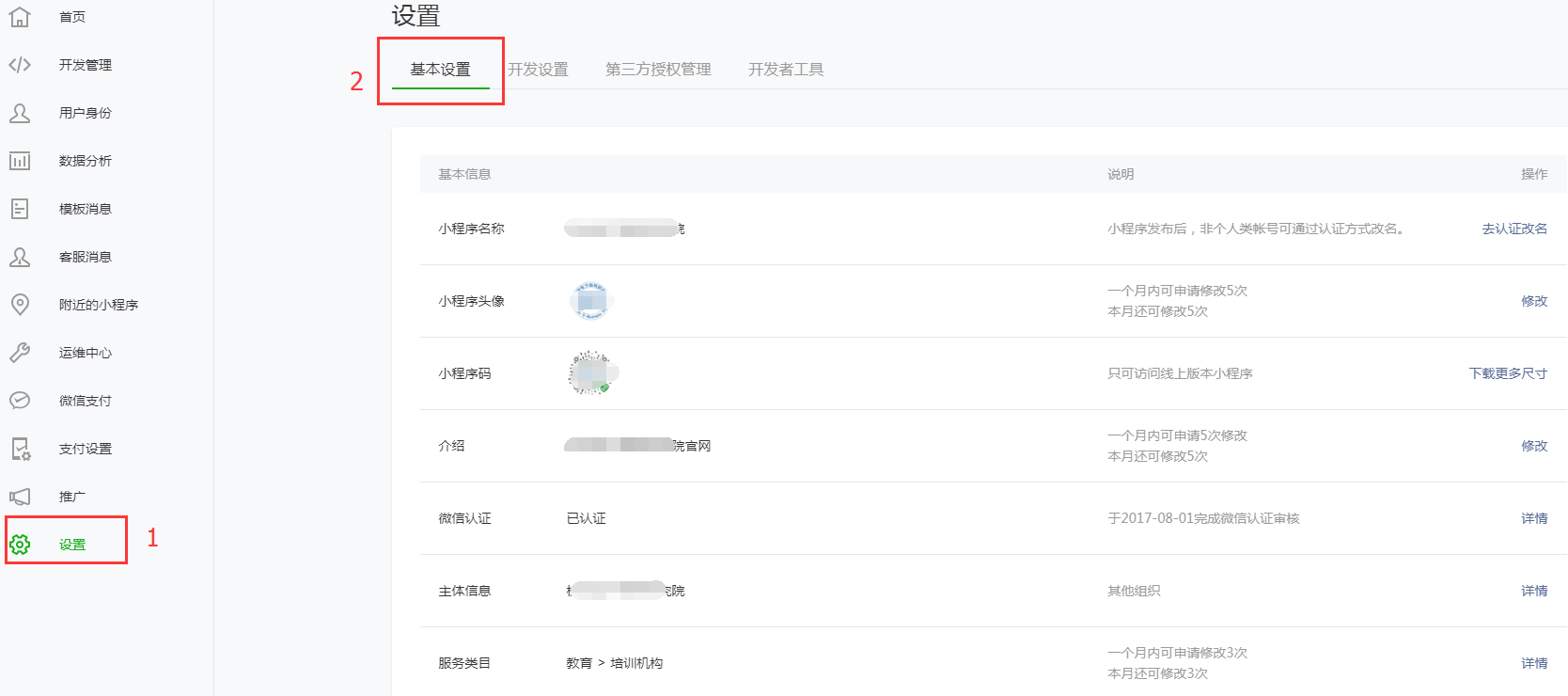
Task: Click the 用户身份 person icon
Action: click(x=20, y=113)
